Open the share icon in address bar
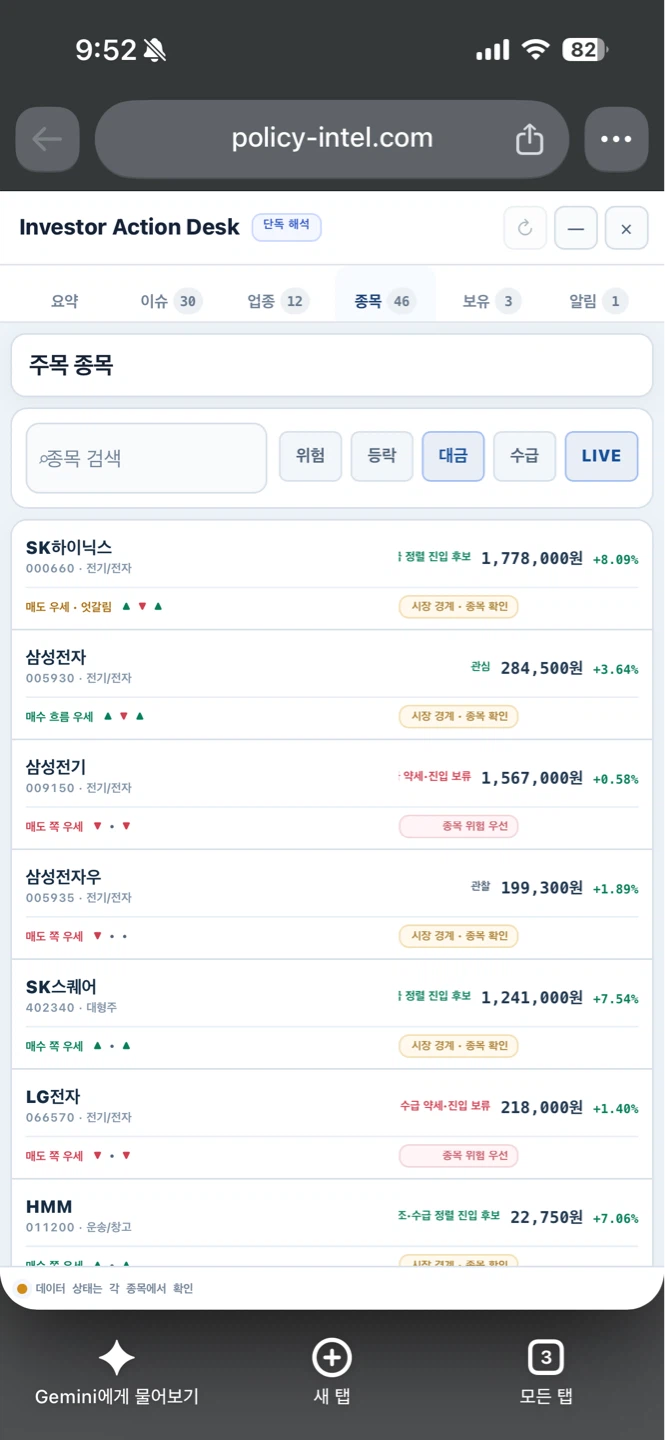Viewport: 665px width, 1440px height. point(529,139)
